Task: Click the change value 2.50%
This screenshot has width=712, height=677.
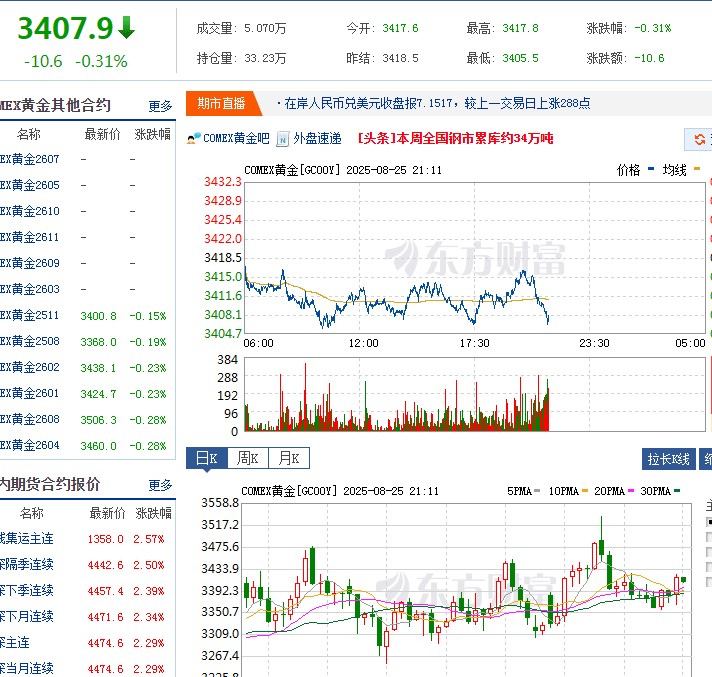Action: click(x=148, y=565)
